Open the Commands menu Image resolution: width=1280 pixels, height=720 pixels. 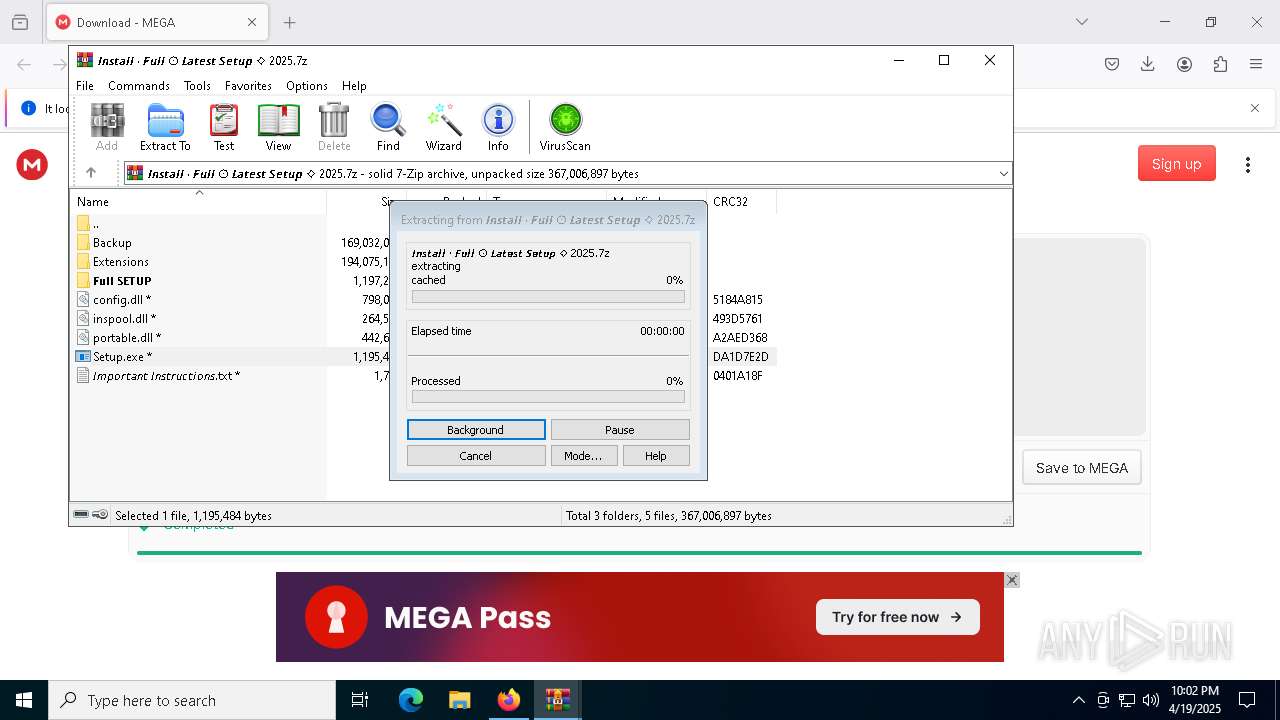pyautogui.click(x=139, y=86)
